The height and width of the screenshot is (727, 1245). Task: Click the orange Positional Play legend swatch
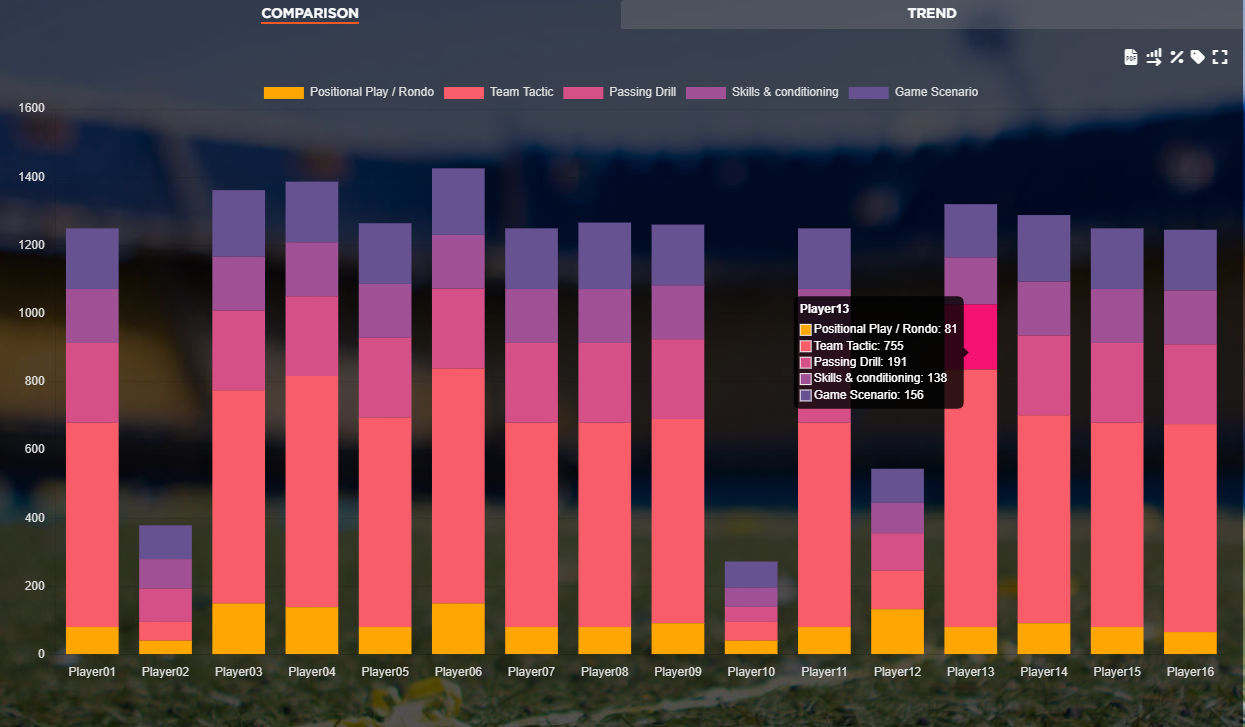[283, 93]
